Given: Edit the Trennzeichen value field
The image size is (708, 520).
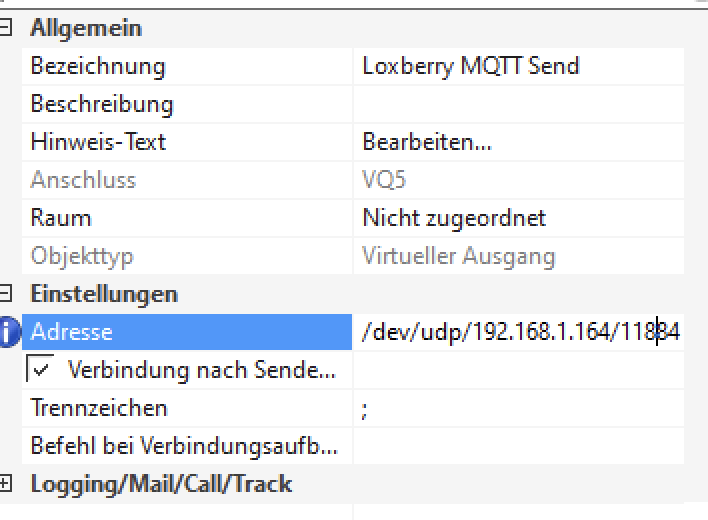Looking at the screenshot, I should point(518,408).
